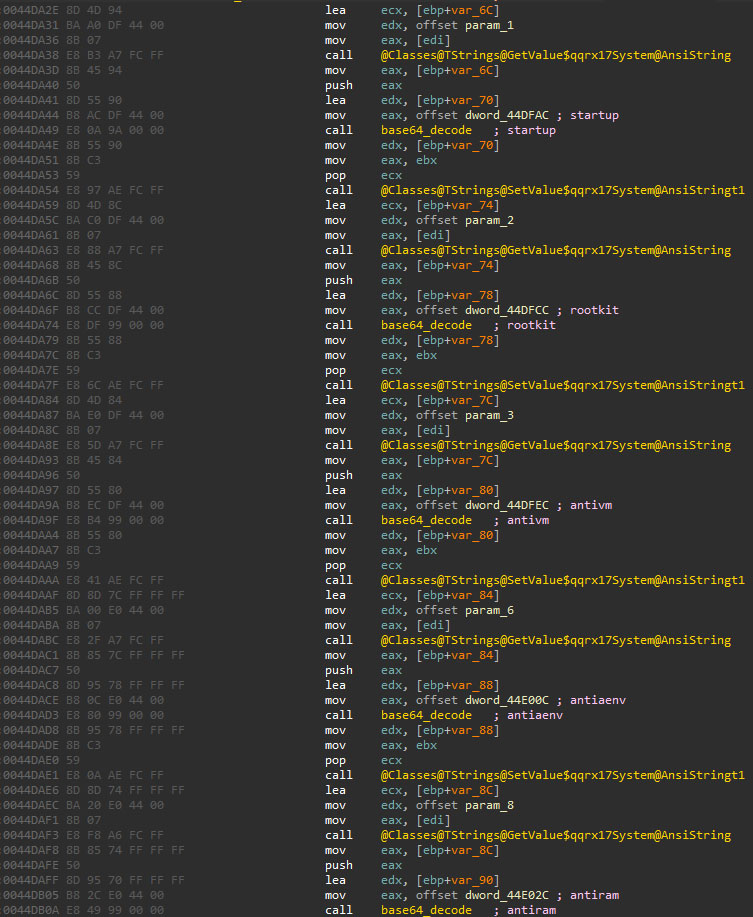Click base64_decode on the line at 0044DA49
Screen dimensions: 753x917
[x=426, y=130]
